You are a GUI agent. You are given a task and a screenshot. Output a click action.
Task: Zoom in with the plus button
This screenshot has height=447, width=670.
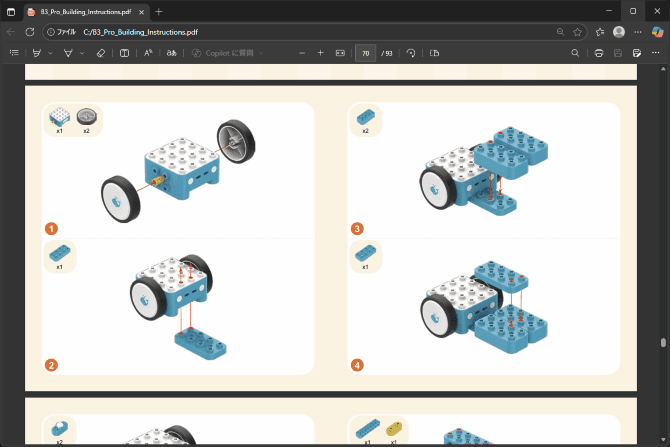tap(320, 52)
